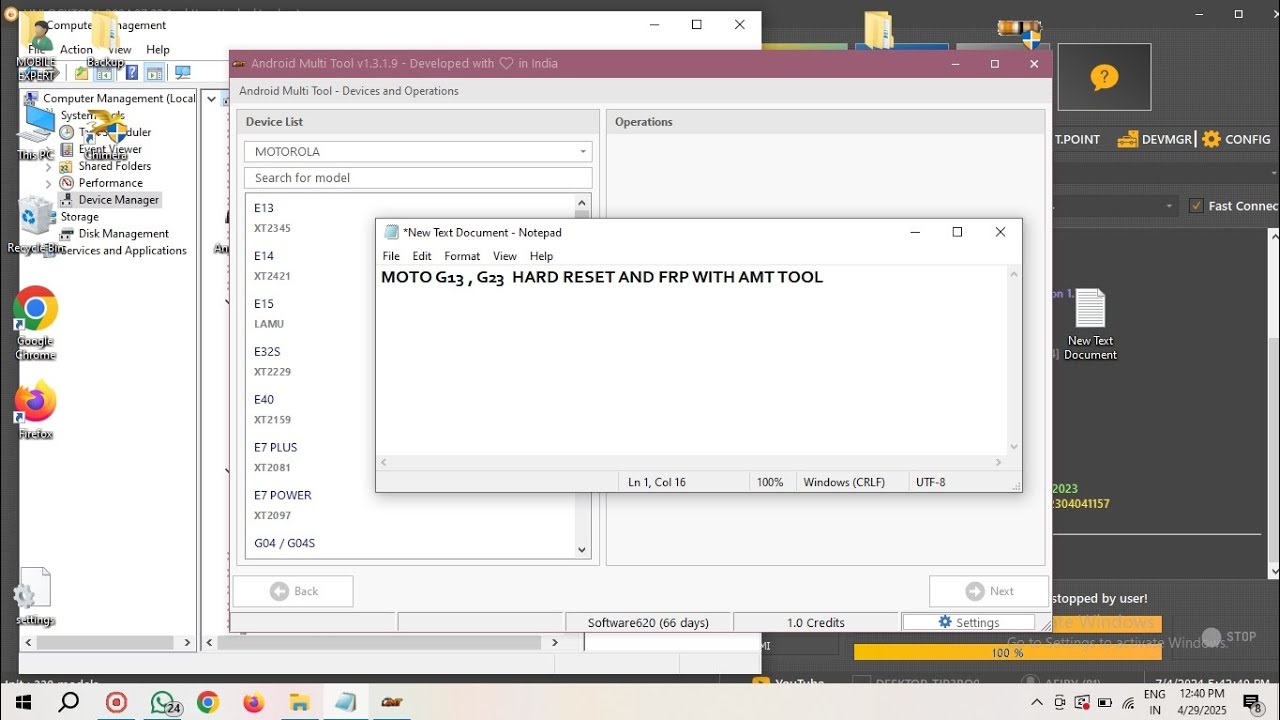Click Notepad horizontal scrollbar right arrow

tap(998, 462)
